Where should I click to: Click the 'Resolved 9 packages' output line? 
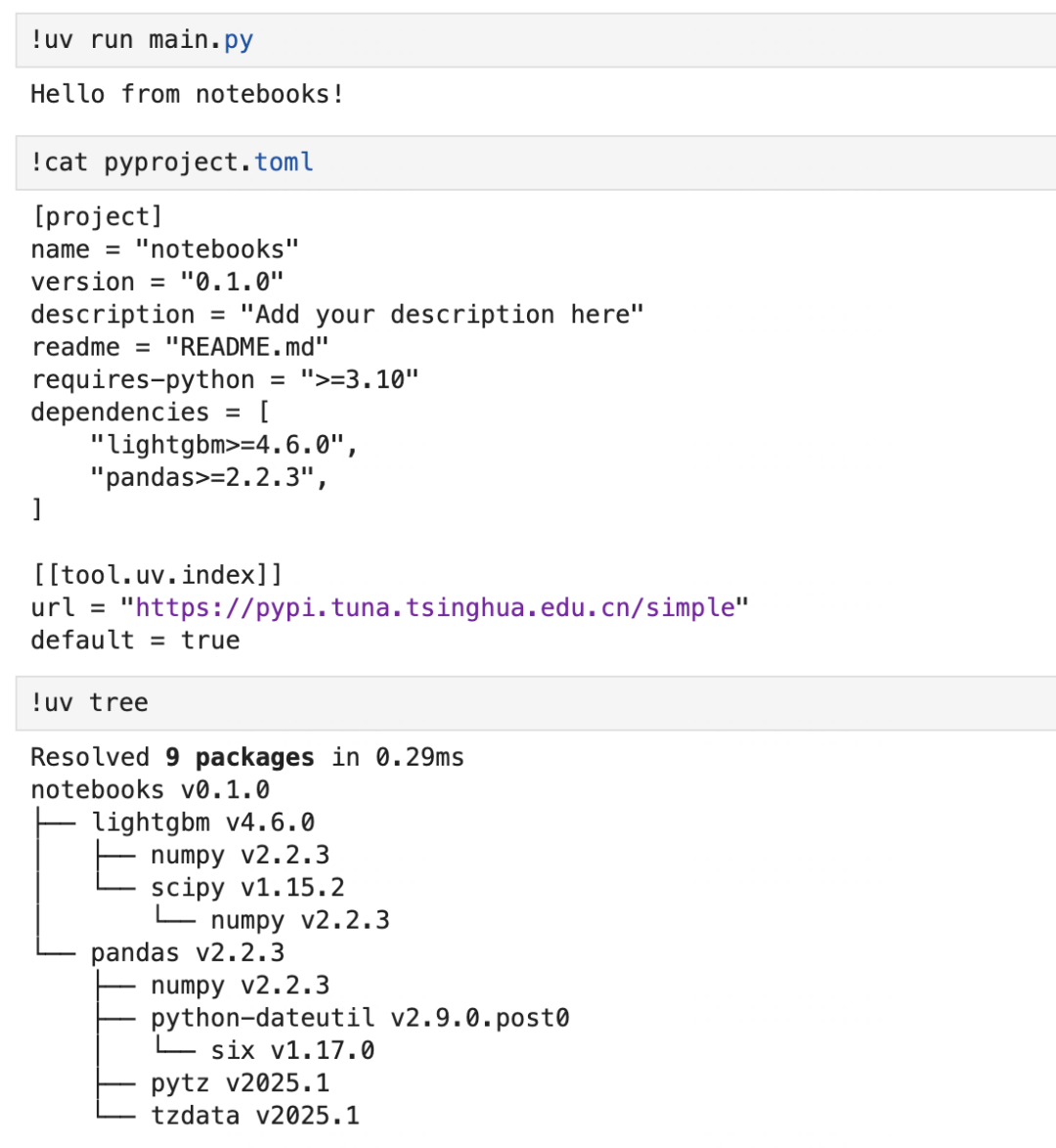(x=247, y=757)
